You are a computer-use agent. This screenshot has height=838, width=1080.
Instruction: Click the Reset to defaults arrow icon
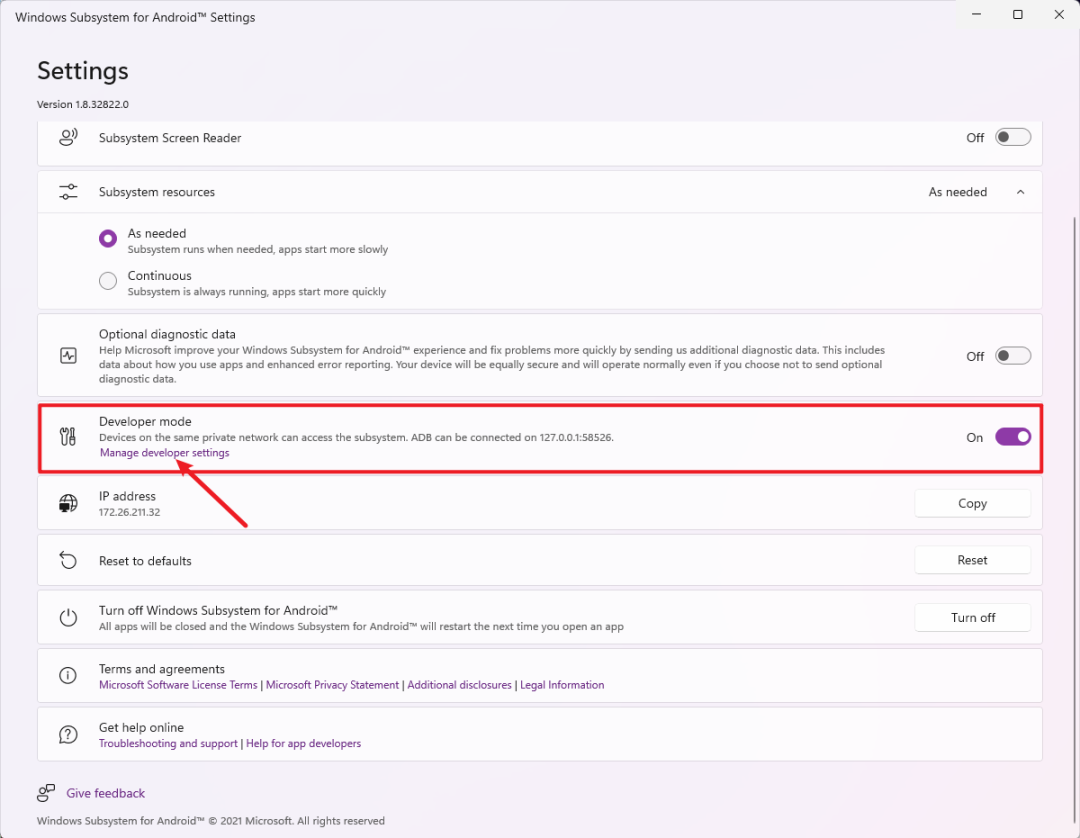pyautogui.click(x=68, y=561)
